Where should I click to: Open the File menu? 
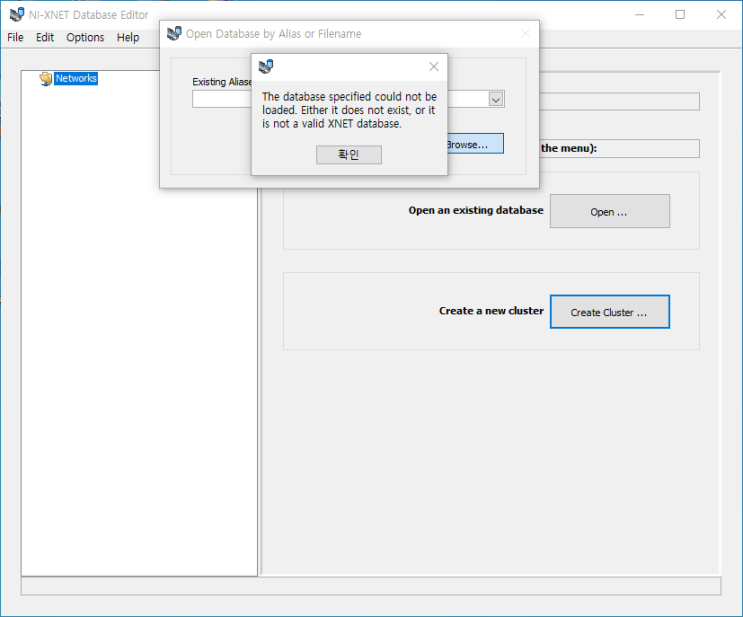(15, 37)
